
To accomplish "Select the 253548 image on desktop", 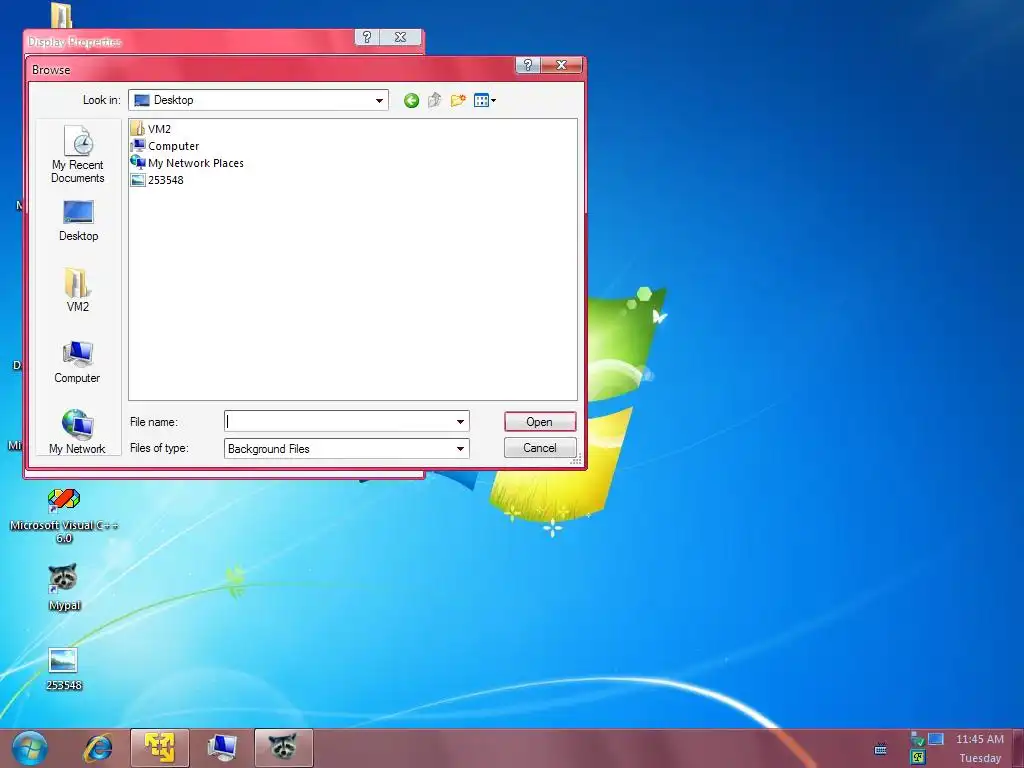I will pos(63,668).
